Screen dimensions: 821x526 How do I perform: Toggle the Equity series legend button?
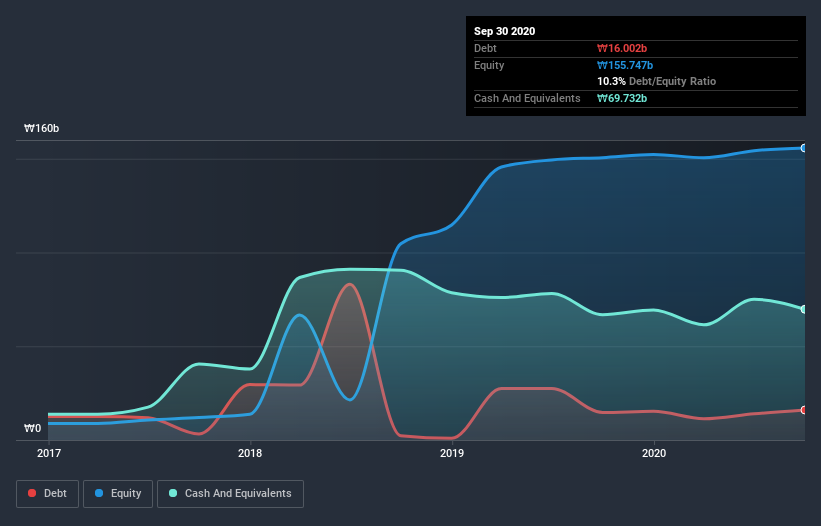[118, 494]
